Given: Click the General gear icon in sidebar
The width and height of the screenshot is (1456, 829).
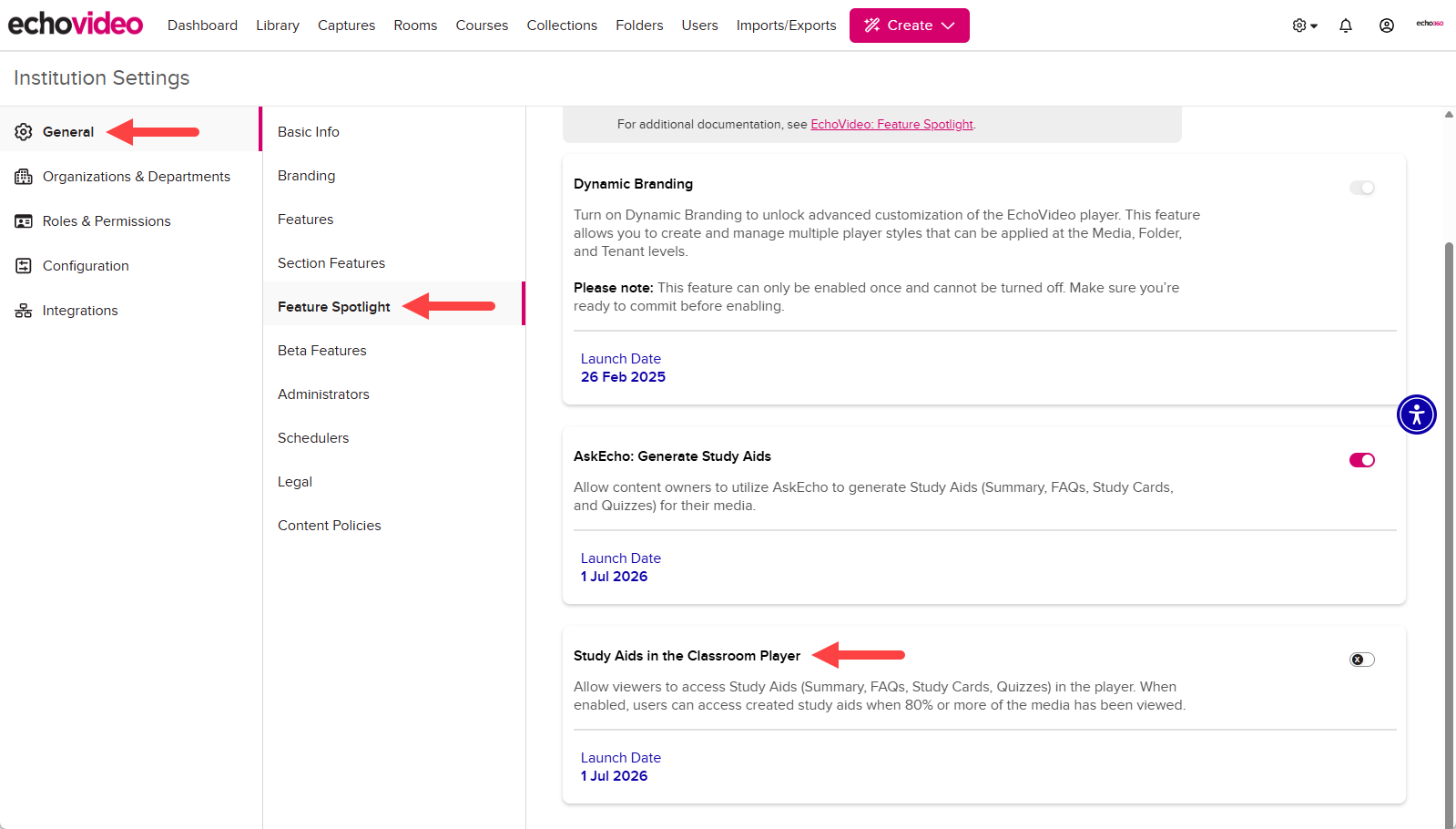Looking at the screenshot, I should (24, 132).
